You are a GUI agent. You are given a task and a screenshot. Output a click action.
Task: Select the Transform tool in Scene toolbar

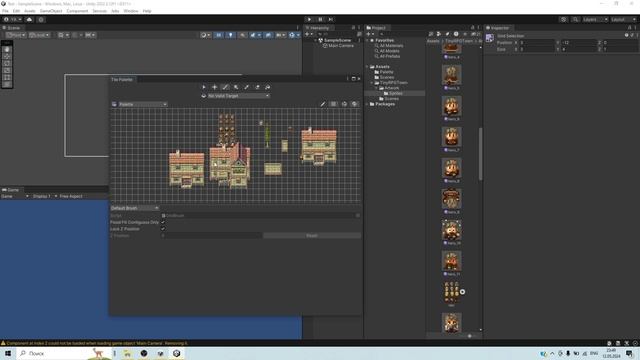7,84
